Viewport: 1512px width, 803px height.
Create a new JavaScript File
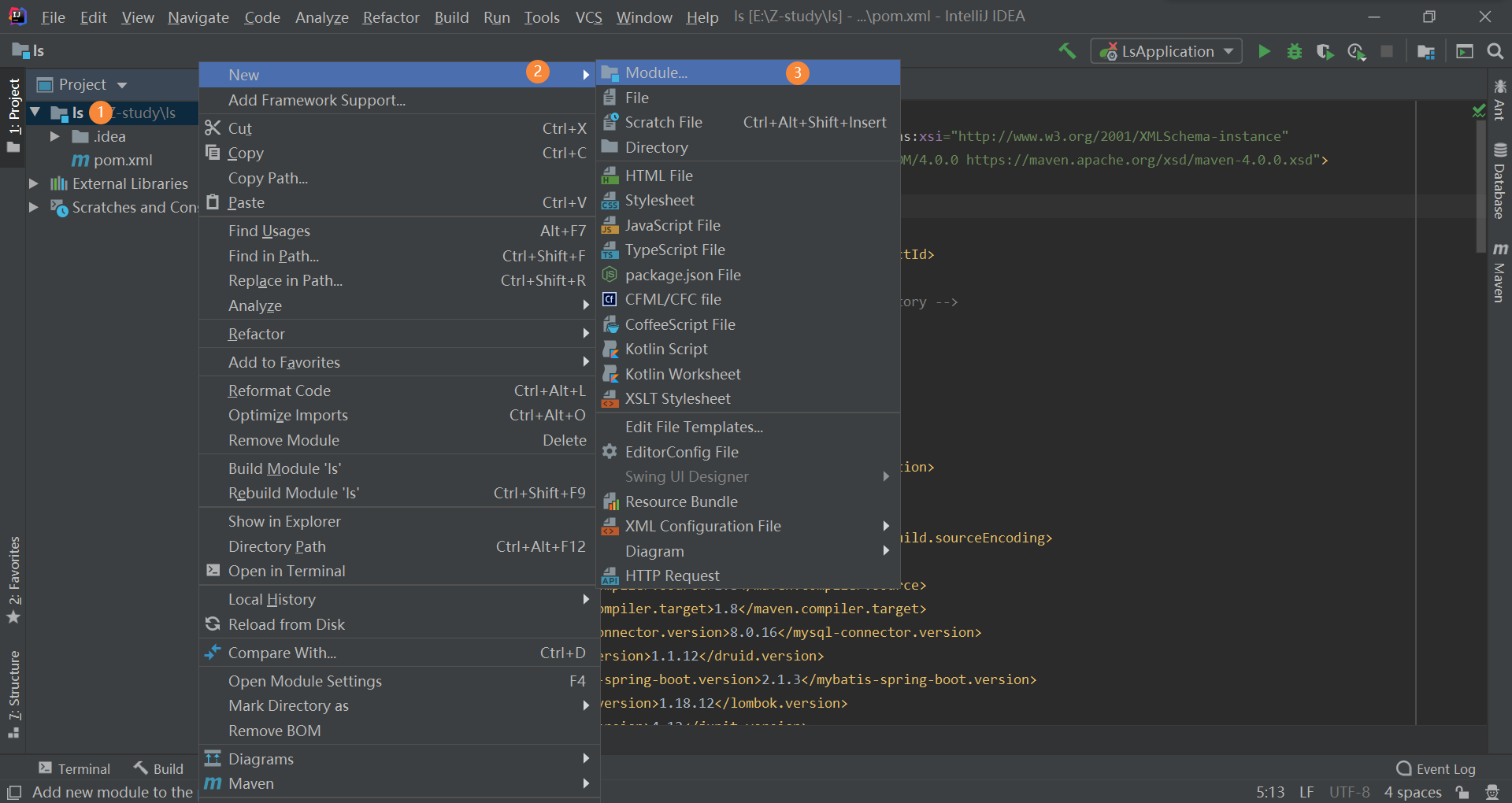(x=747, y=225)
